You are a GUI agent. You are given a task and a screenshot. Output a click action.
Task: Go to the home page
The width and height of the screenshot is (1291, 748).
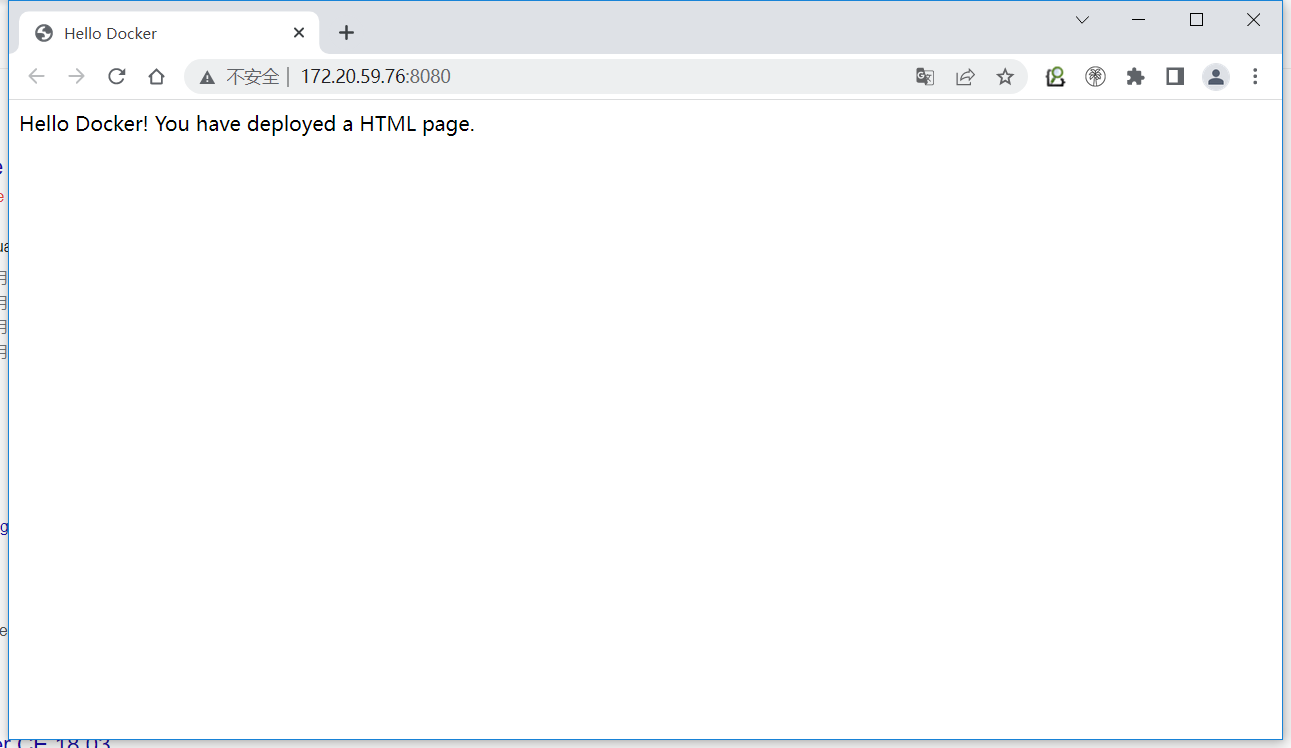[x=156, y=77]
